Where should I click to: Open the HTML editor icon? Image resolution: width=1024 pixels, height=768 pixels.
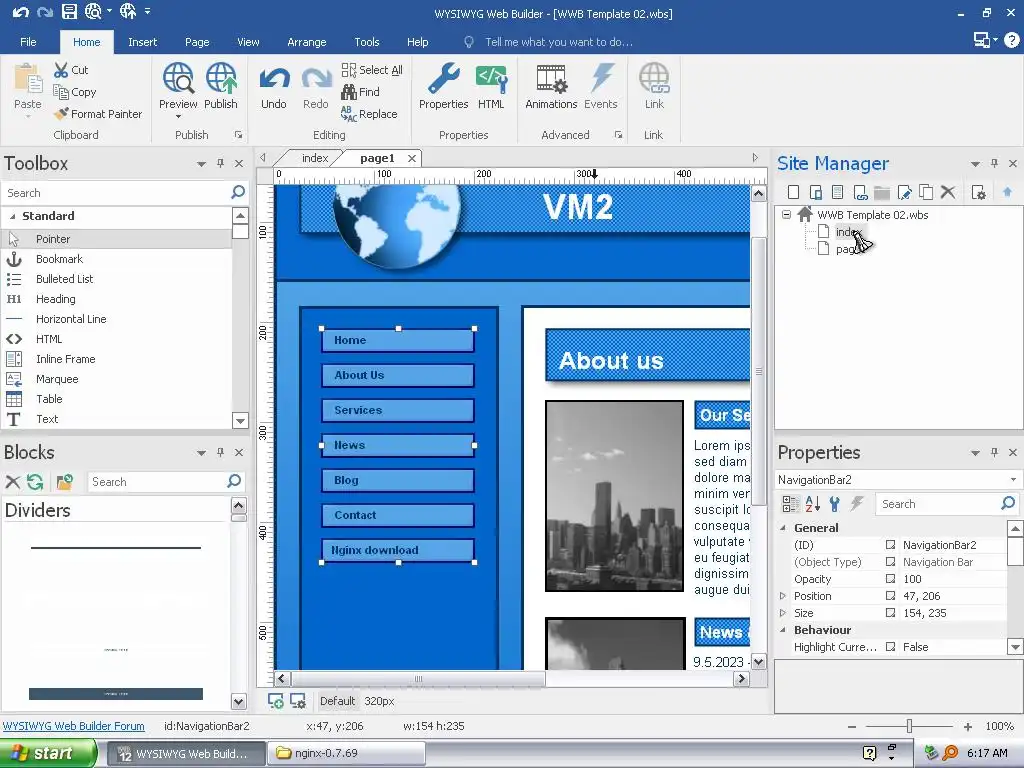tap(491, 78)
